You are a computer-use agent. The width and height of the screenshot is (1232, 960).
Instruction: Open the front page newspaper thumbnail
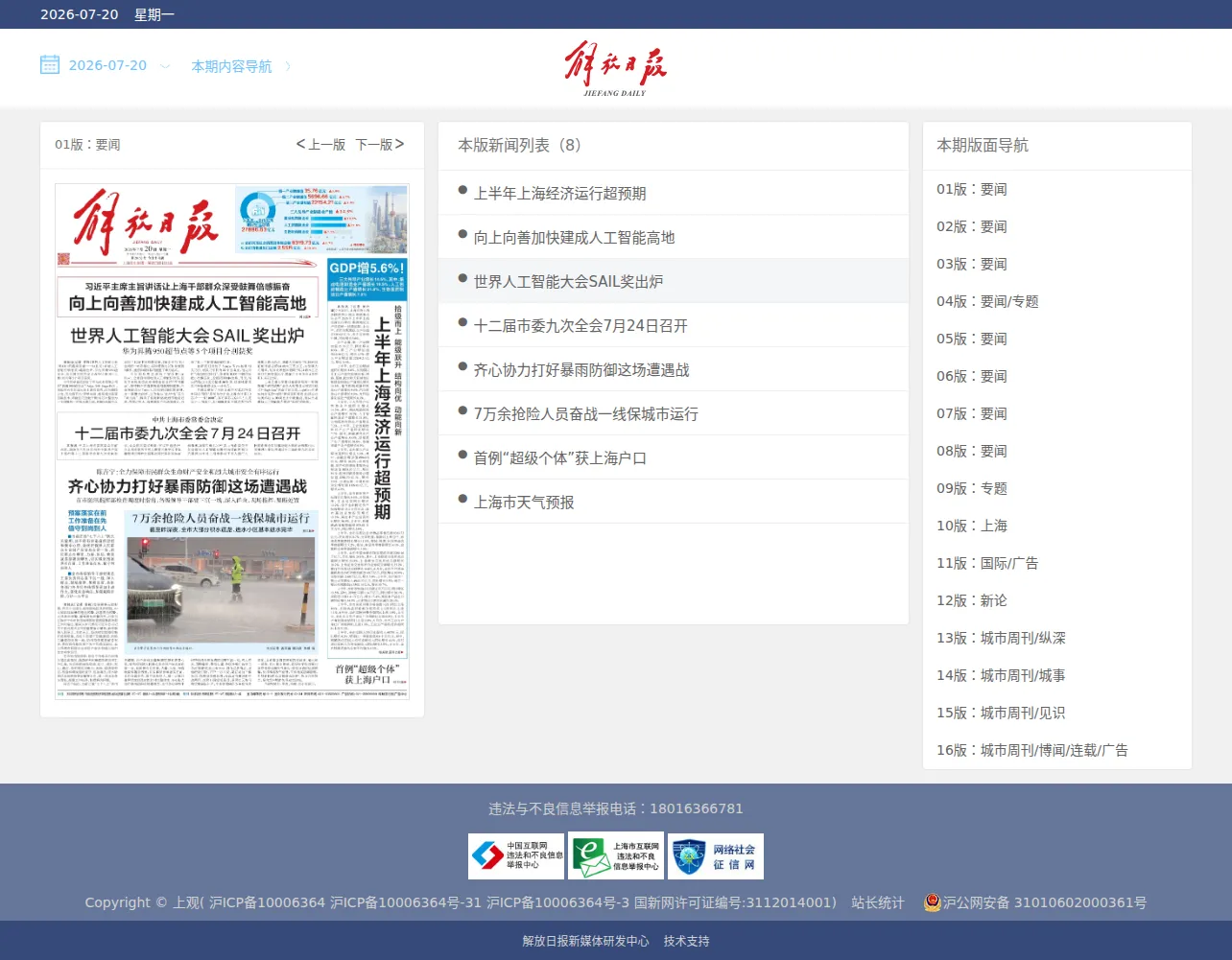click(232, 441)
